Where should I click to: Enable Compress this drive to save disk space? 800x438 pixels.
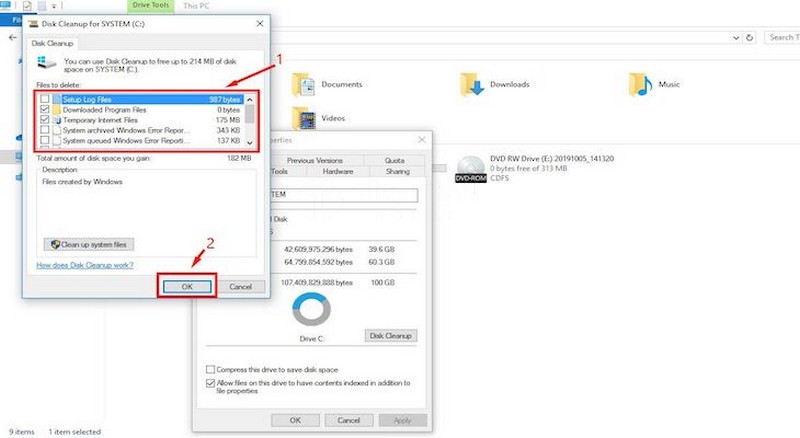tap(210, 369)
